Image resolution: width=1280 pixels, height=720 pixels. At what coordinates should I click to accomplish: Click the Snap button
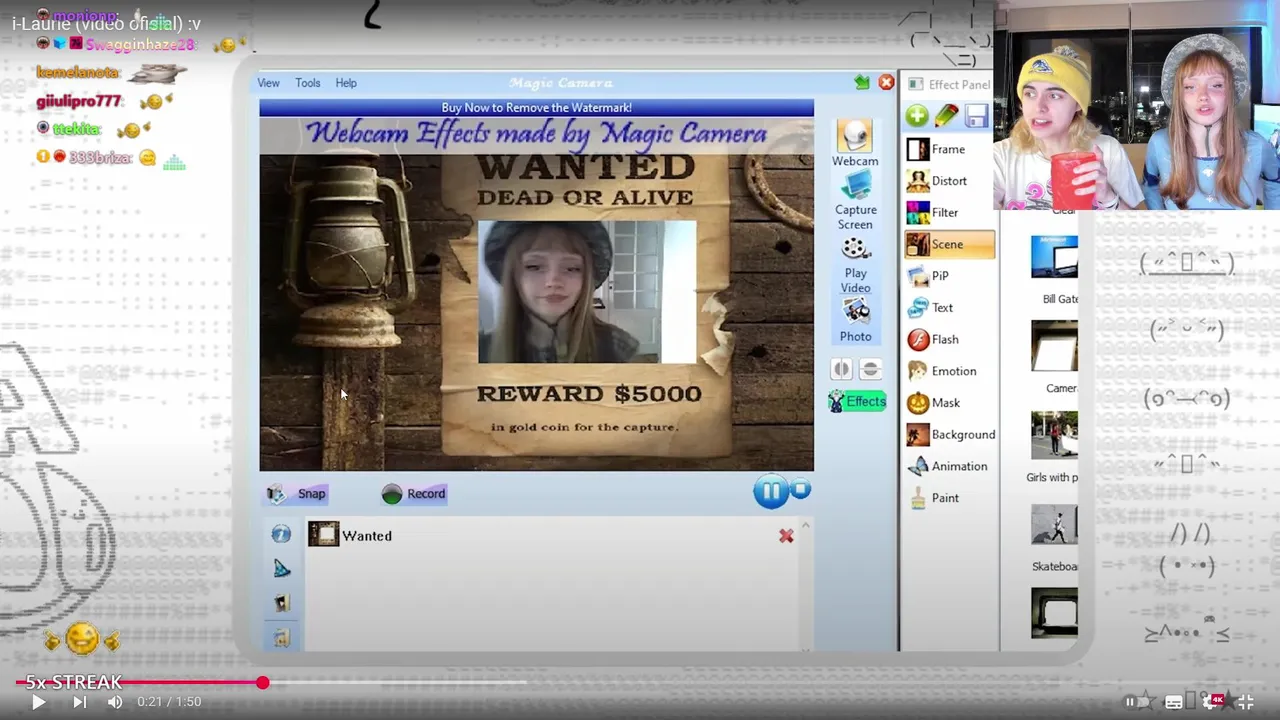coord(297,493)
